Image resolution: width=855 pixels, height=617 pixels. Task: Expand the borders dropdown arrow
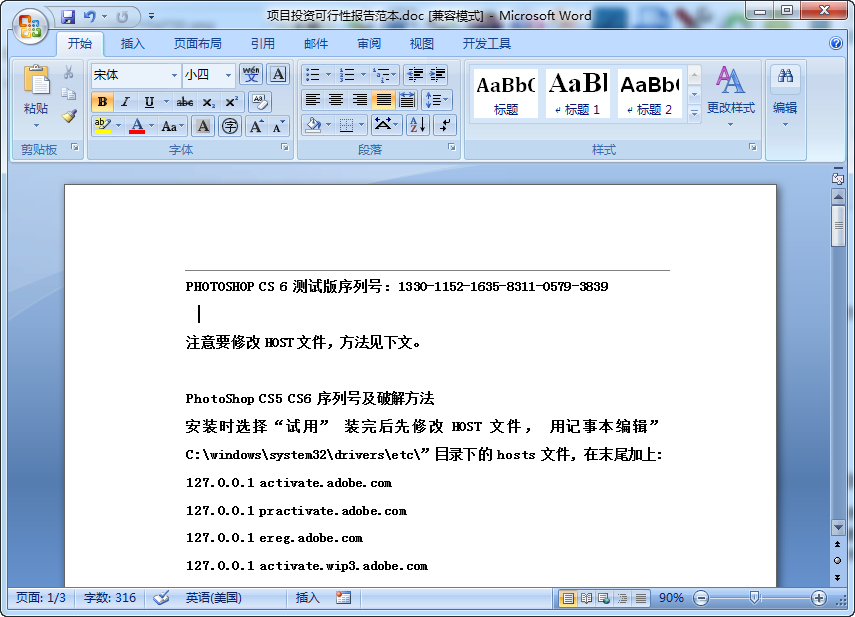[x=361, y=126]
